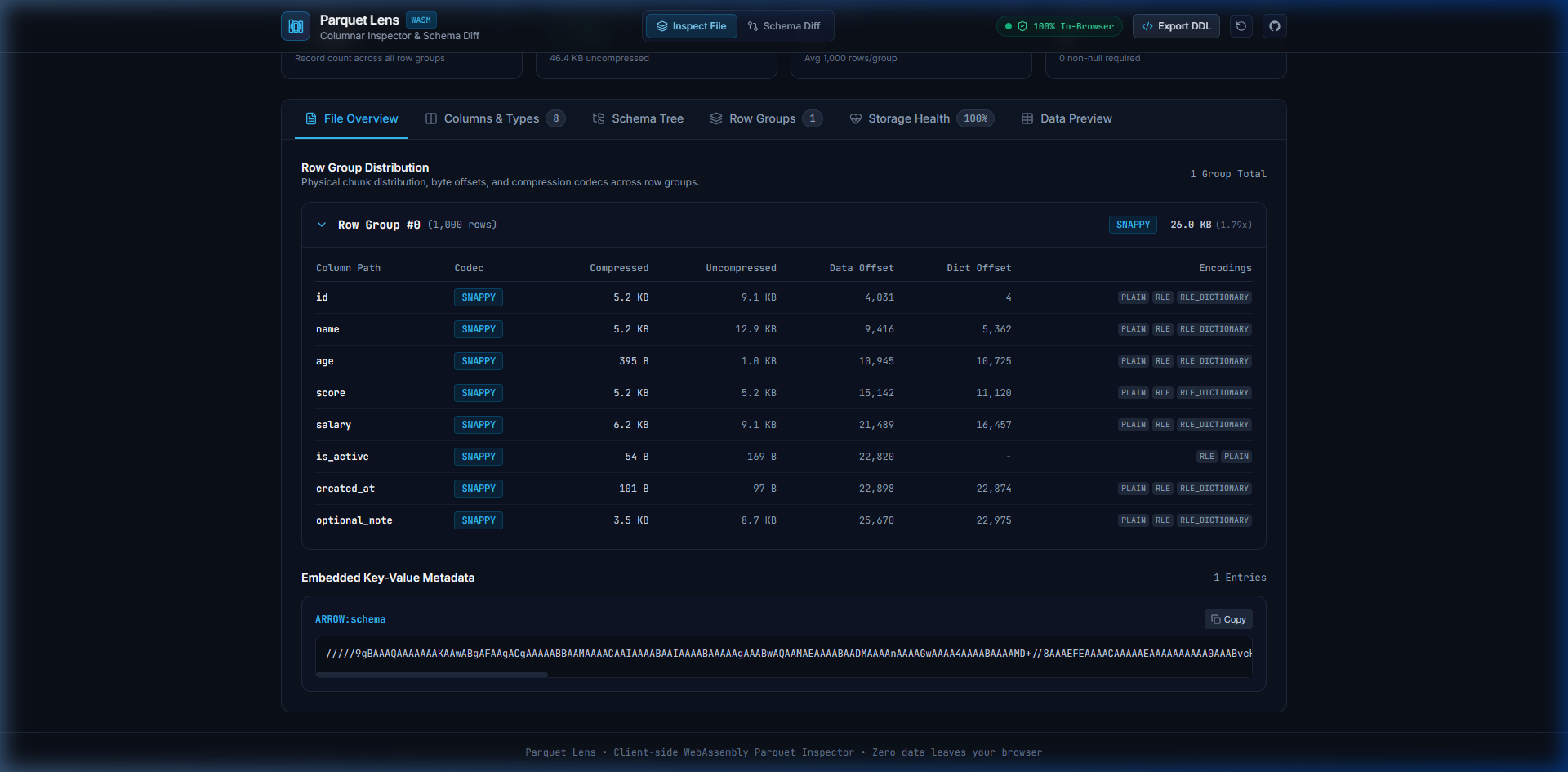This screenshot has width=1568, height=772.
Task: Click the 'salary' column path cell
Action: pos(333,425)
